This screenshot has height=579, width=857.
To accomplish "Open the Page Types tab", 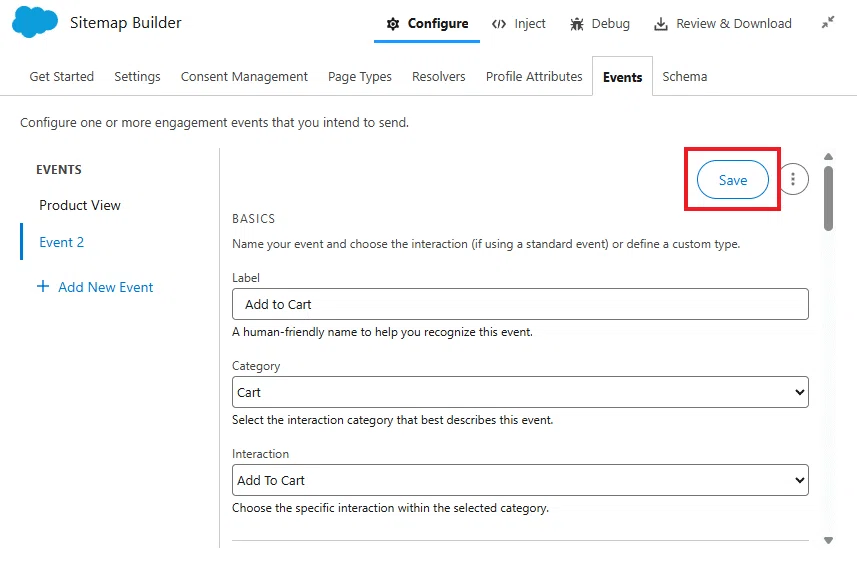I will [x=360, y=77].
